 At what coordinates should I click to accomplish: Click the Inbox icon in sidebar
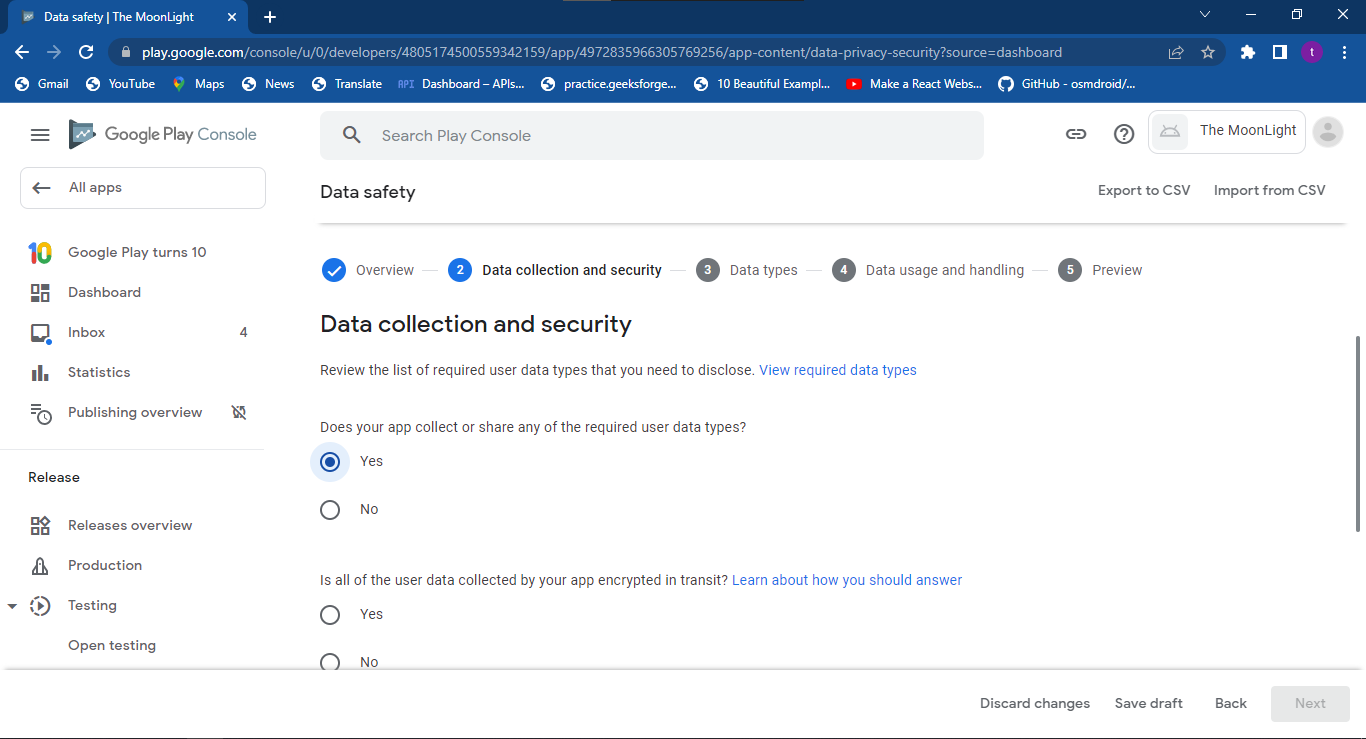tap(40, 333)
